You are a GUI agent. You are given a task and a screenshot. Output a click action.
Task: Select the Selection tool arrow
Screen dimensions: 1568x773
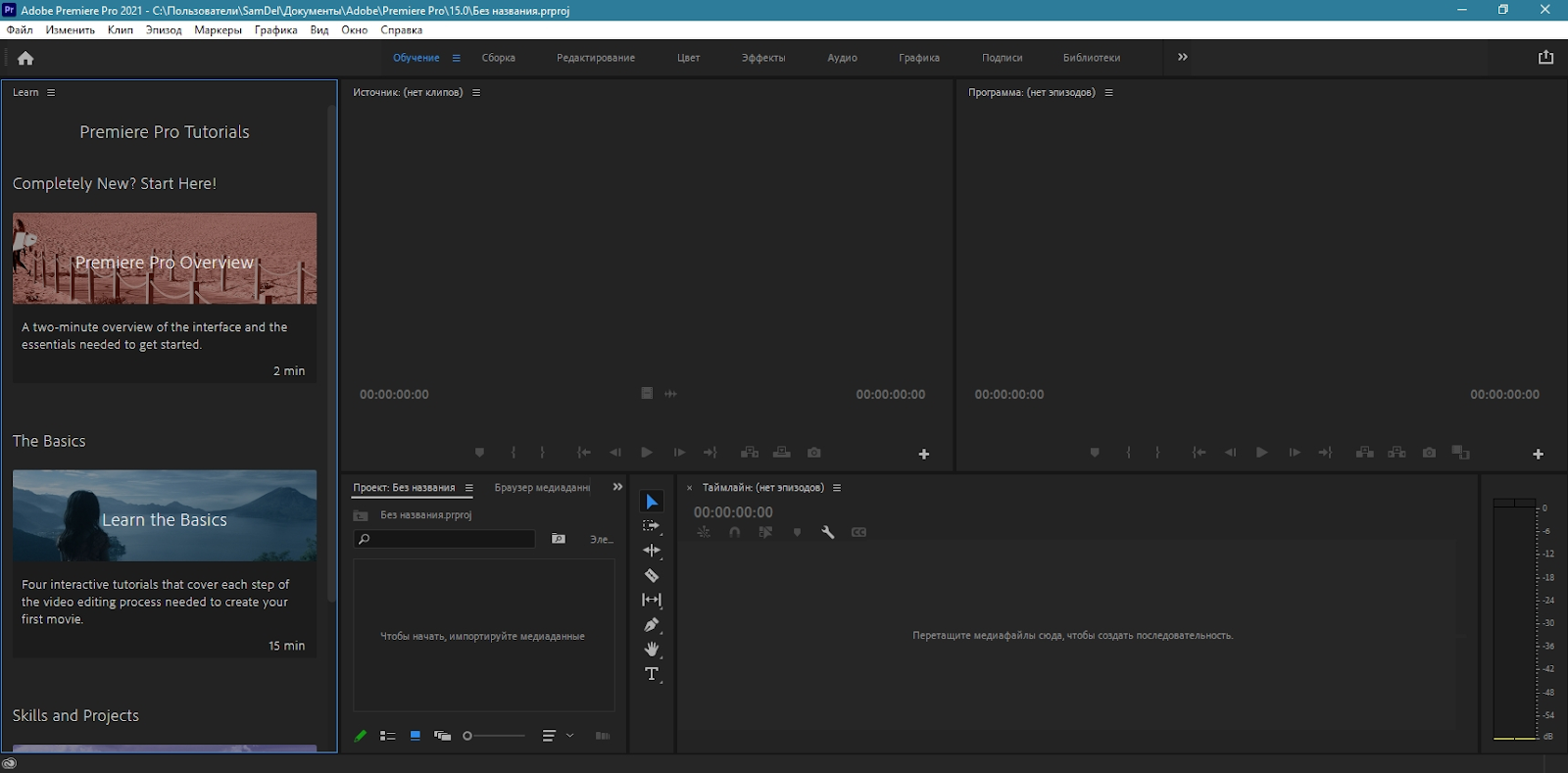[x=652, y=502]
